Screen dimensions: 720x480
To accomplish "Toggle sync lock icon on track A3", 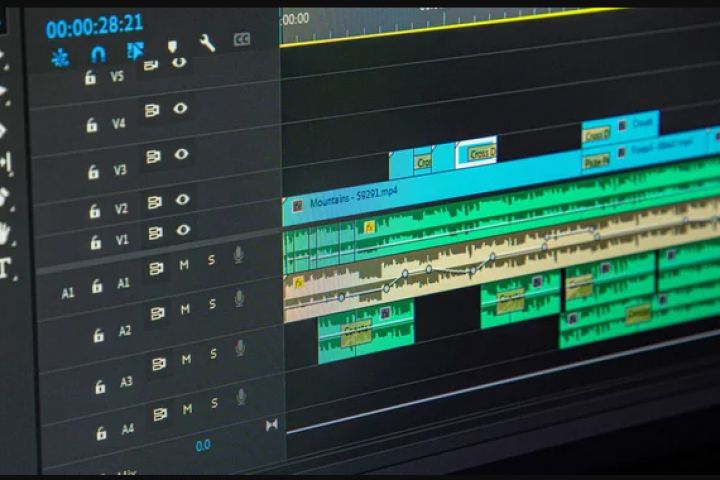I will [x=158, y=365].
